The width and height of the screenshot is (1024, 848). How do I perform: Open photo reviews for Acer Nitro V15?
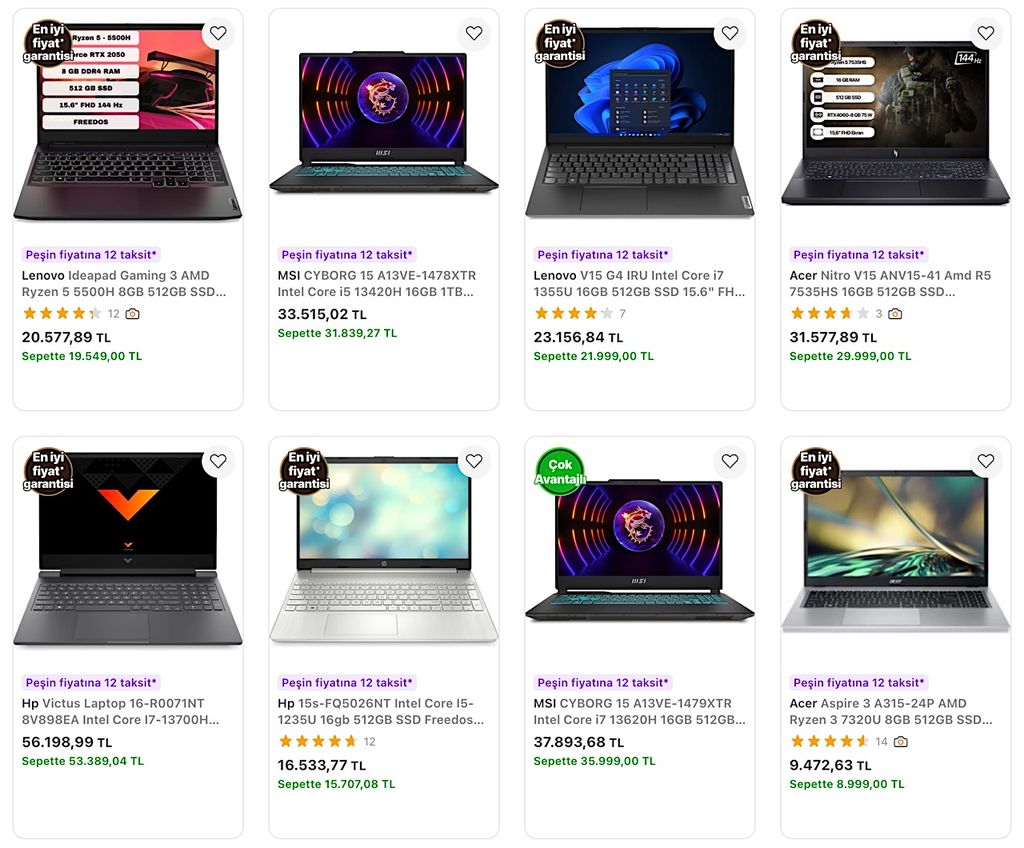[x=895, y=314]
